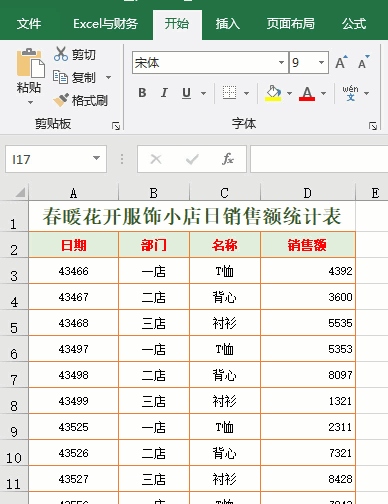This screenshot has width=388, height=504.
Task: Select row 8 header
Action: (14, 401)
